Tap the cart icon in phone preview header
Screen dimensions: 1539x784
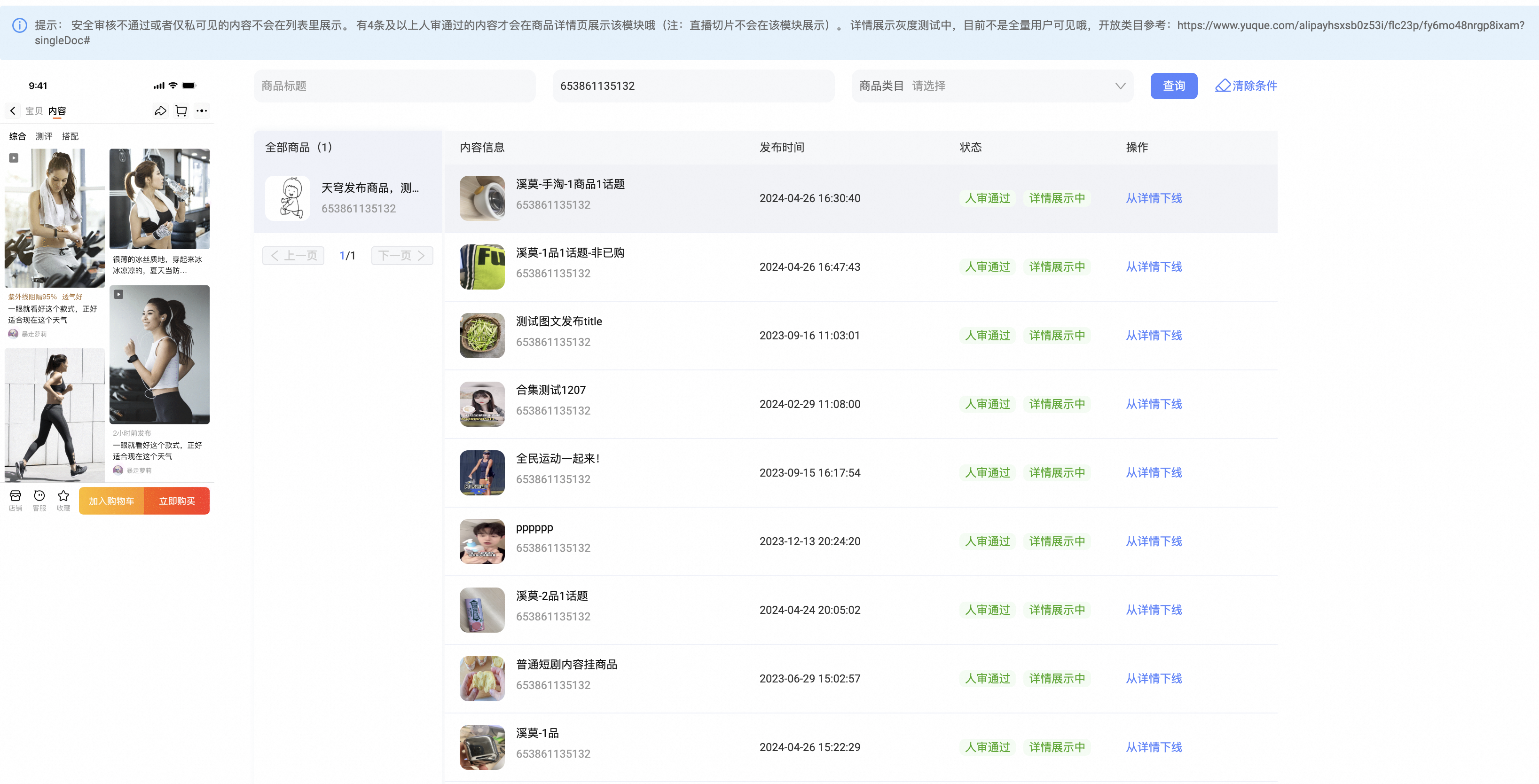[x=181, y=110]
